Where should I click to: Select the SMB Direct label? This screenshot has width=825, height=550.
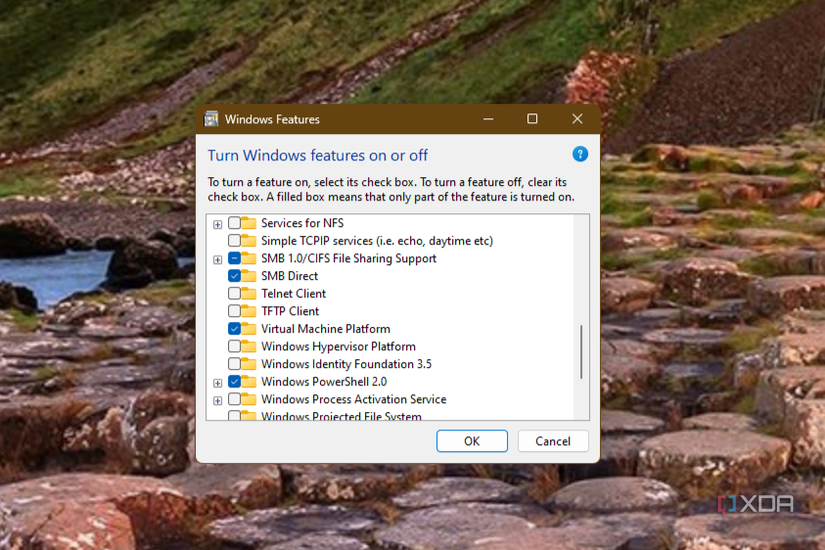click(289, 276)
